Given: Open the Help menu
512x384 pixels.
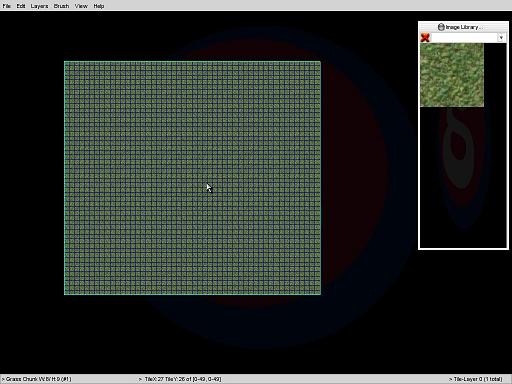Looking at the screenshot, I should (x=99, y=6).
